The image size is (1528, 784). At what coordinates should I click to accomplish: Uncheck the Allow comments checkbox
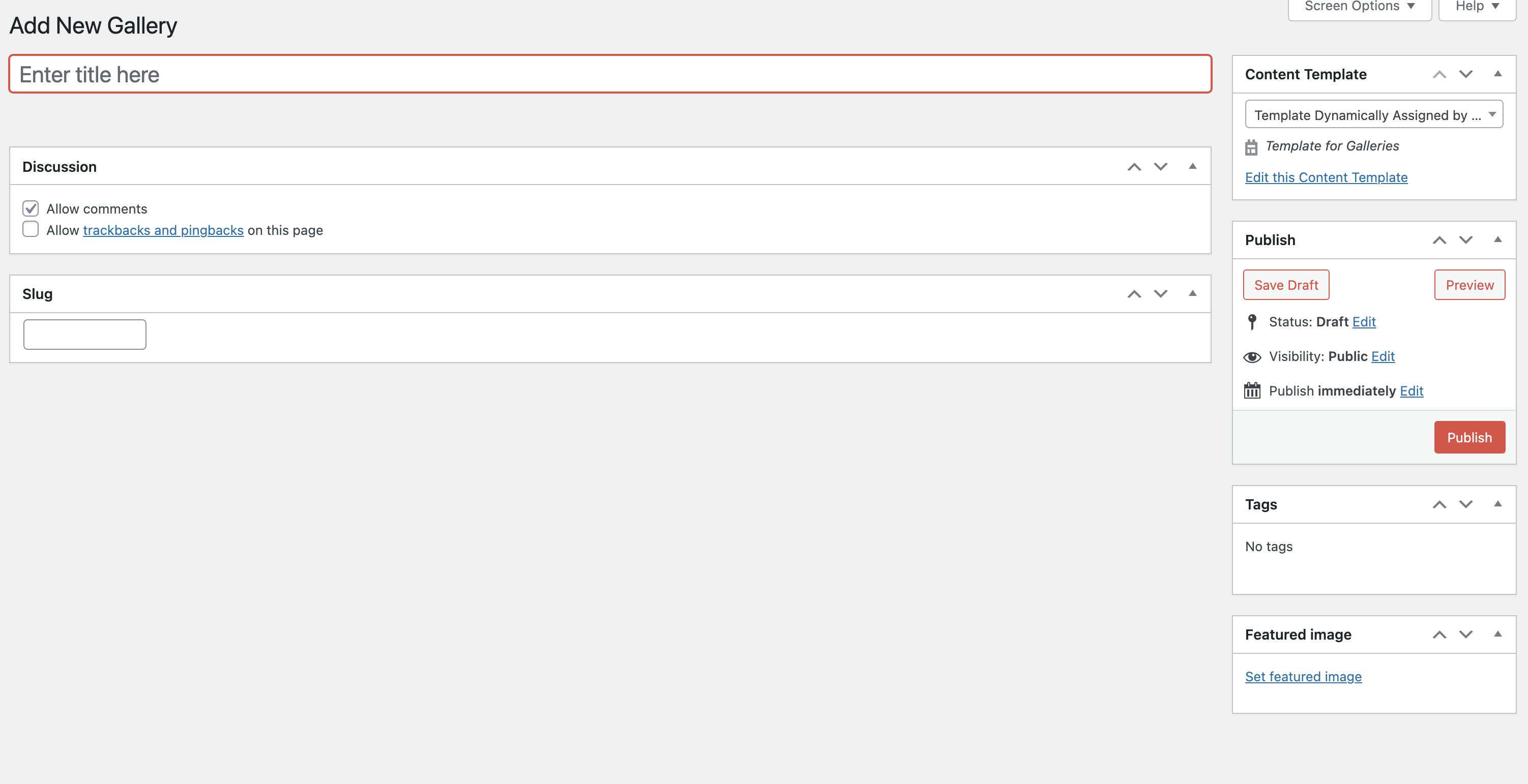point(31,208)
